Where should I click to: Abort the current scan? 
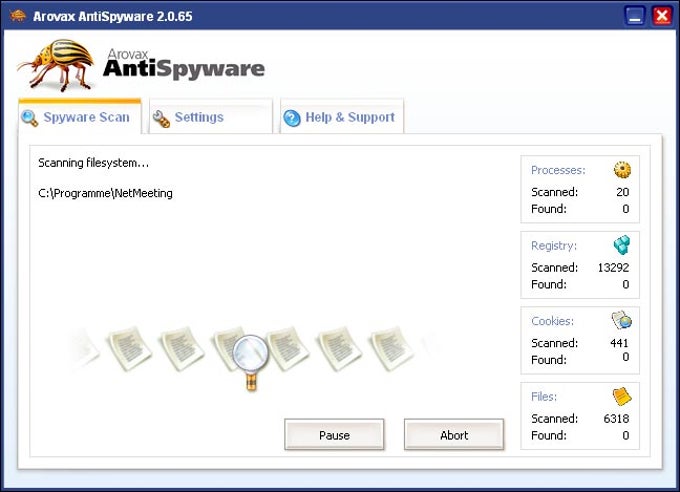pyautogui.click(x=454, y=435)
